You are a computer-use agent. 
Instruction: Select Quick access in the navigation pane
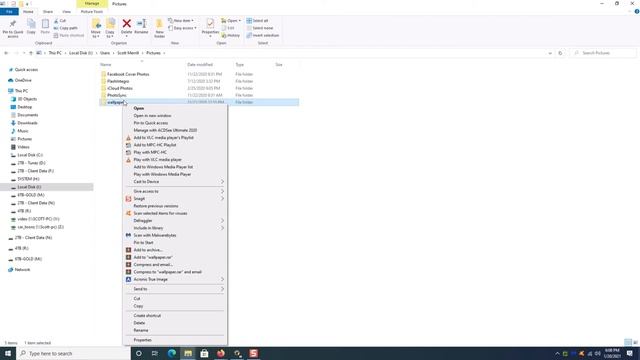[26, 70]
